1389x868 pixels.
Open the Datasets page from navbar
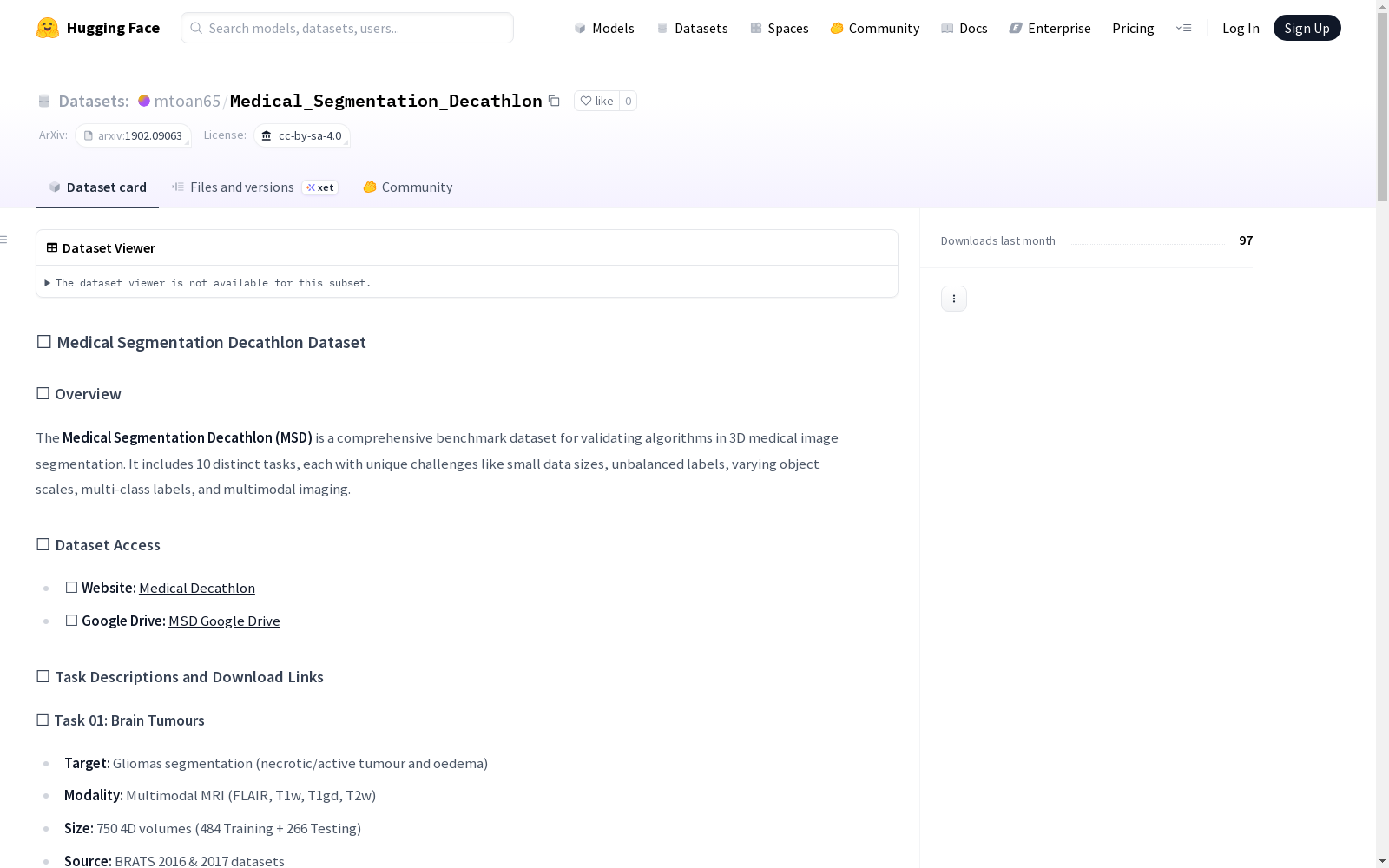[692, 28]
